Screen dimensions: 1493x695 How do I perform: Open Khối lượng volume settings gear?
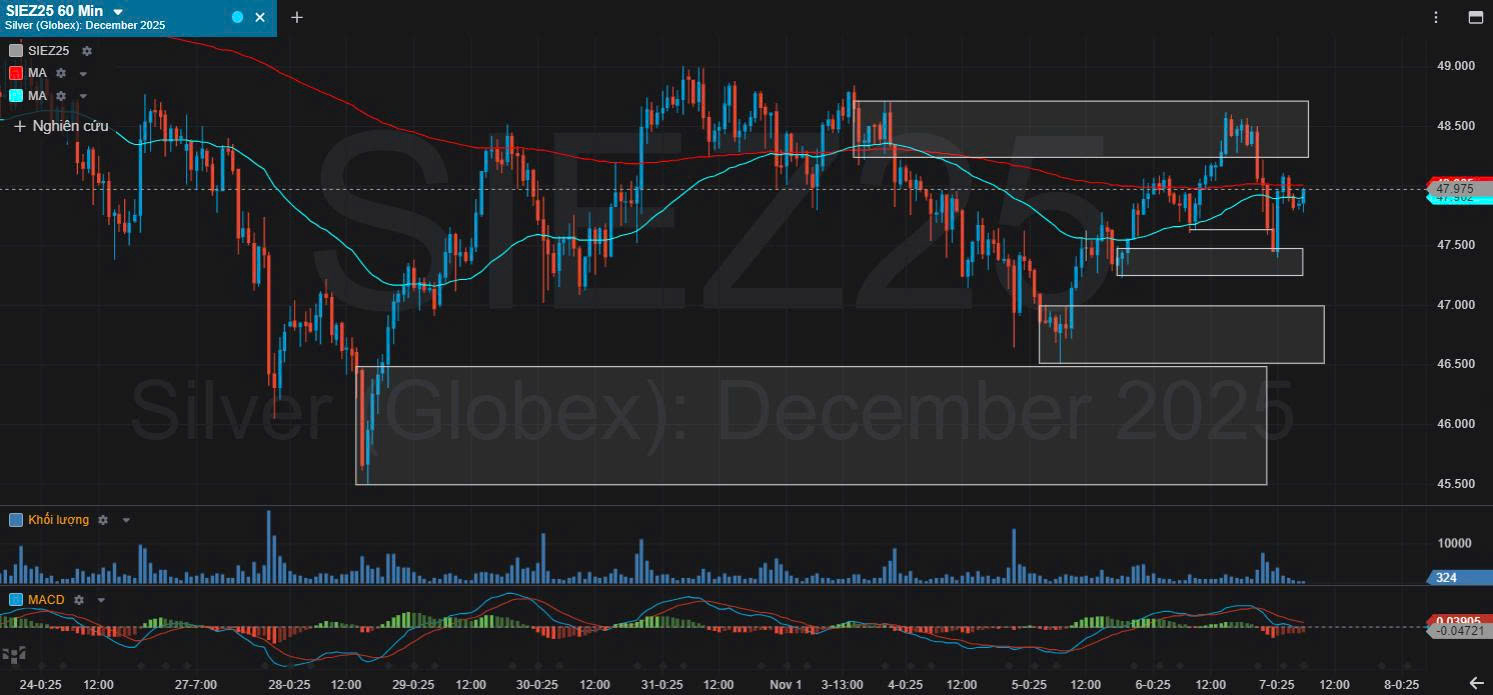click(103, 520)
